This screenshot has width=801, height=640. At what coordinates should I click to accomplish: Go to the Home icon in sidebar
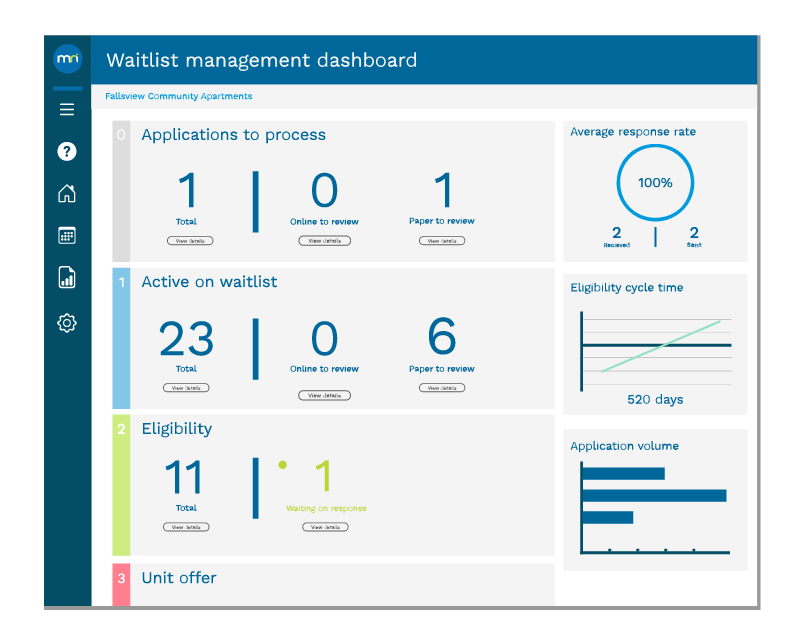point(67,194)
